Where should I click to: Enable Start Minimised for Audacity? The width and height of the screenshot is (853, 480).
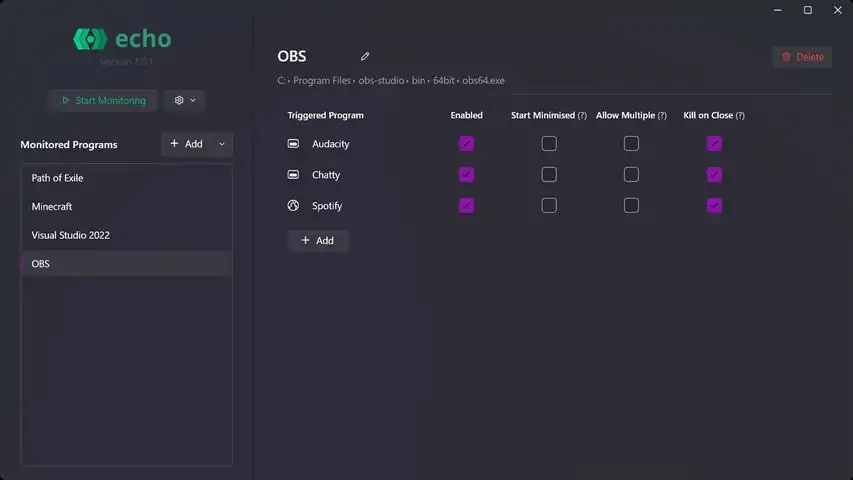tap(549, 144)
